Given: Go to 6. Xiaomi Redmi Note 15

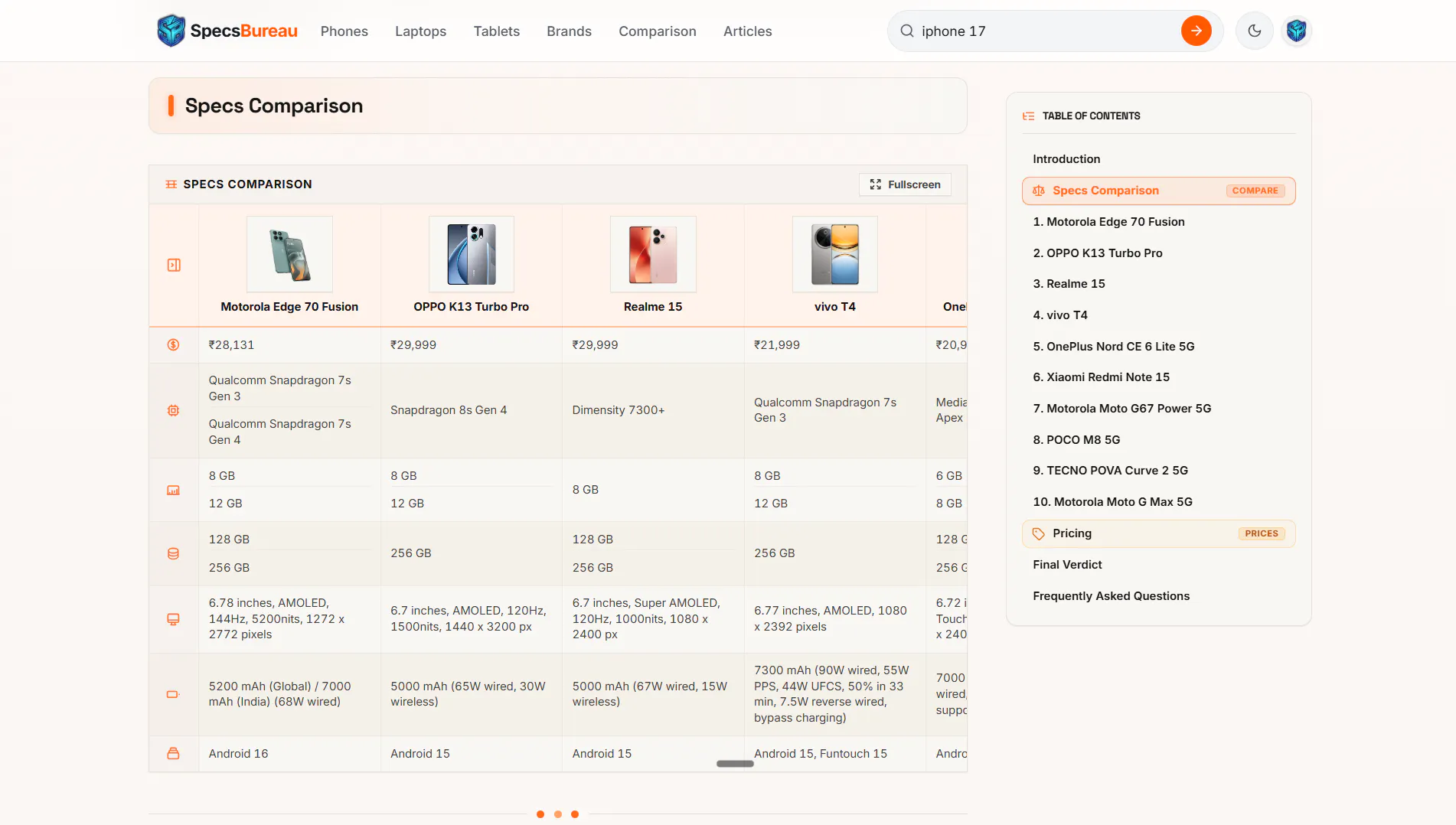Looking at the screenshot, I should (x=1101, y=377).
